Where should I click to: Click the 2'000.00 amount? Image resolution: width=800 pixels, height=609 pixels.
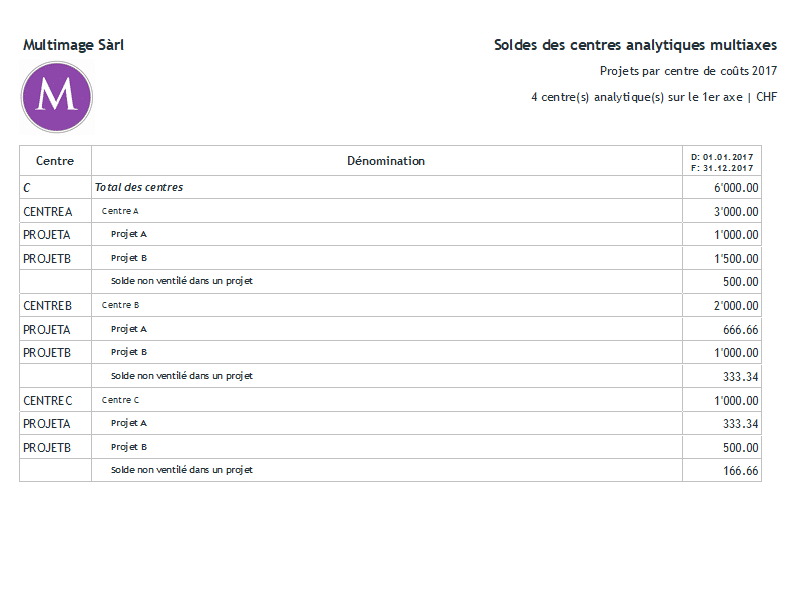click(x=736, y=305)
